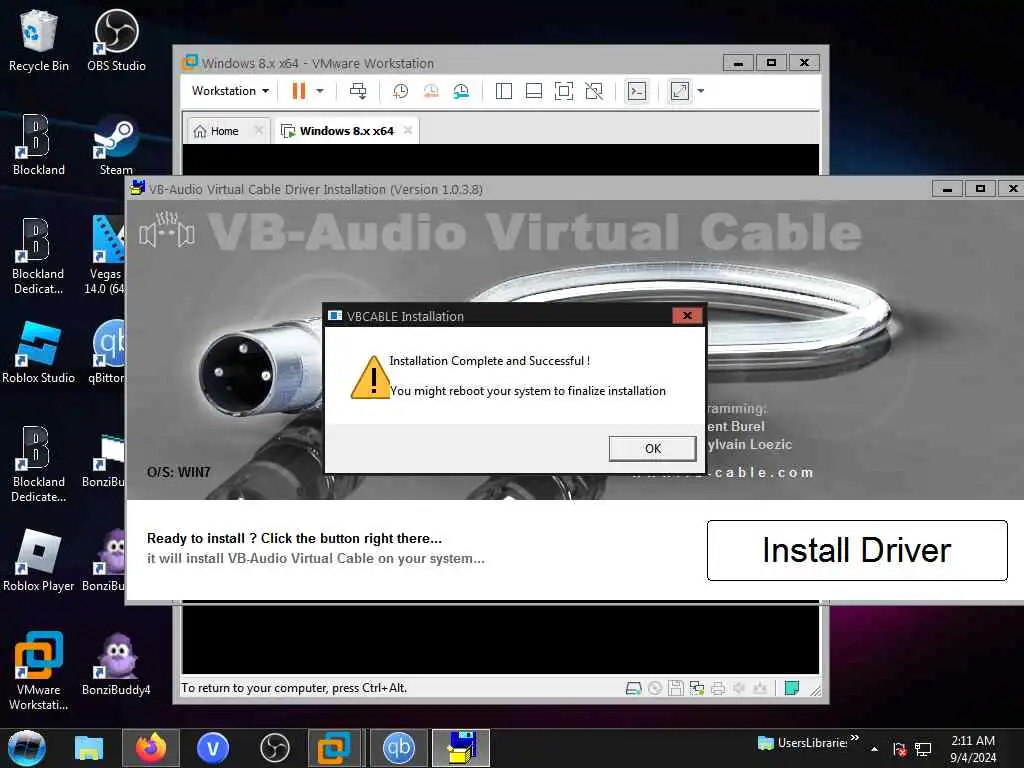
Task: Click the CD/DVD drive status icon
Action: pos(655,688)
